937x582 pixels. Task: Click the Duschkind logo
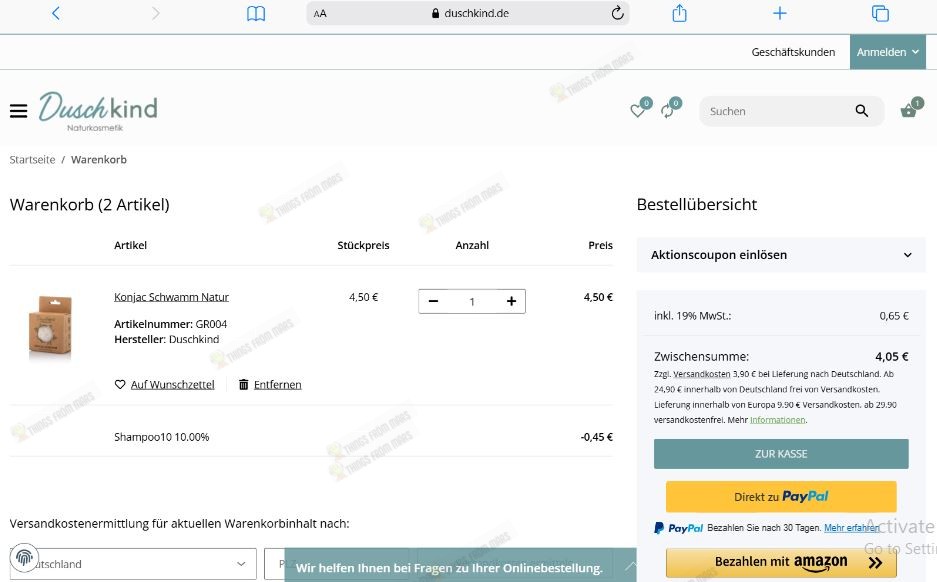pos(99,111)
